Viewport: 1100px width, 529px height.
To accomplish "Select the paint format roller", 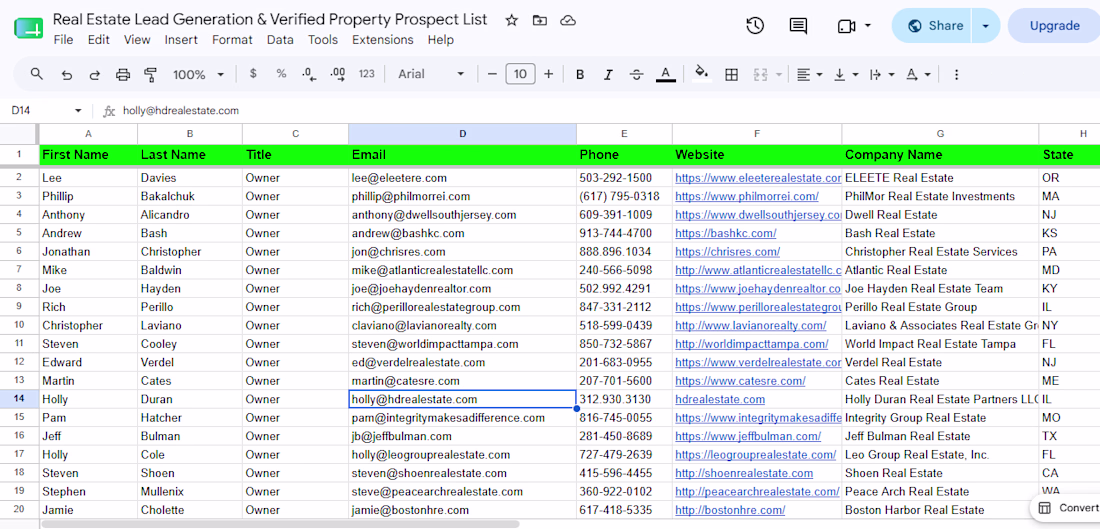I will click(x=149, y=74).
